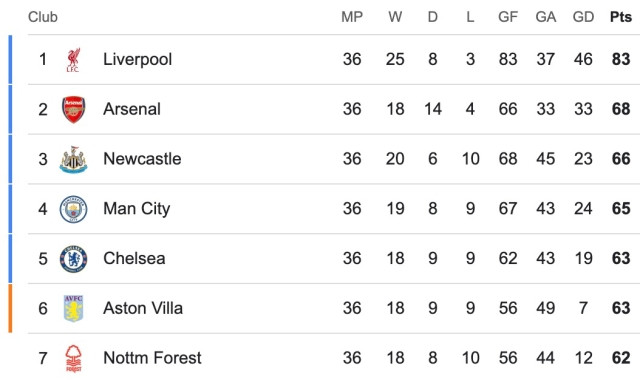Click the Arsenal club crest
Image resolution: width=640 pixels, height=380 pixels.
click(x=73, y=109)
